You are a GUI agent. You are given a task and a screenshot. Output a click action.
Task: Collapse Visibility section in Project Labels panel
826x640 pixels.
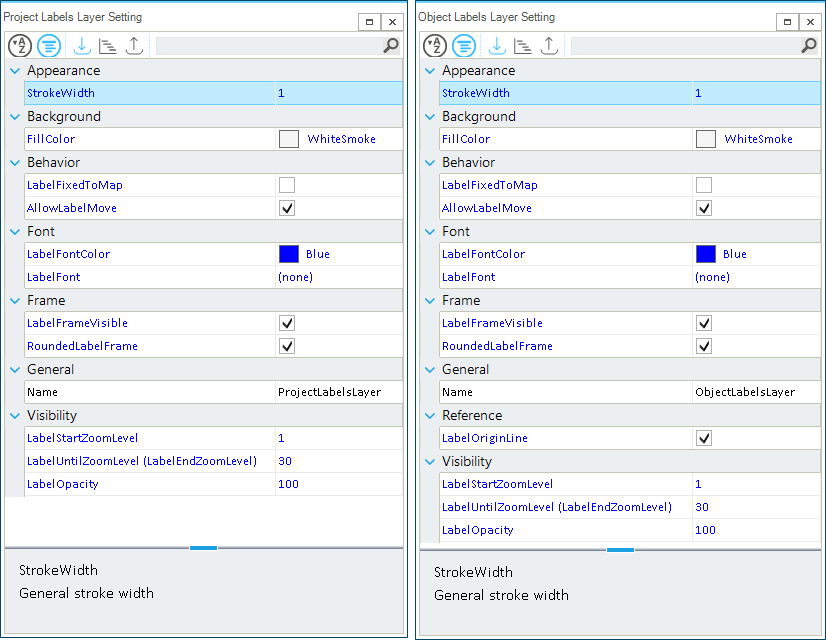(x=15, y=416)
